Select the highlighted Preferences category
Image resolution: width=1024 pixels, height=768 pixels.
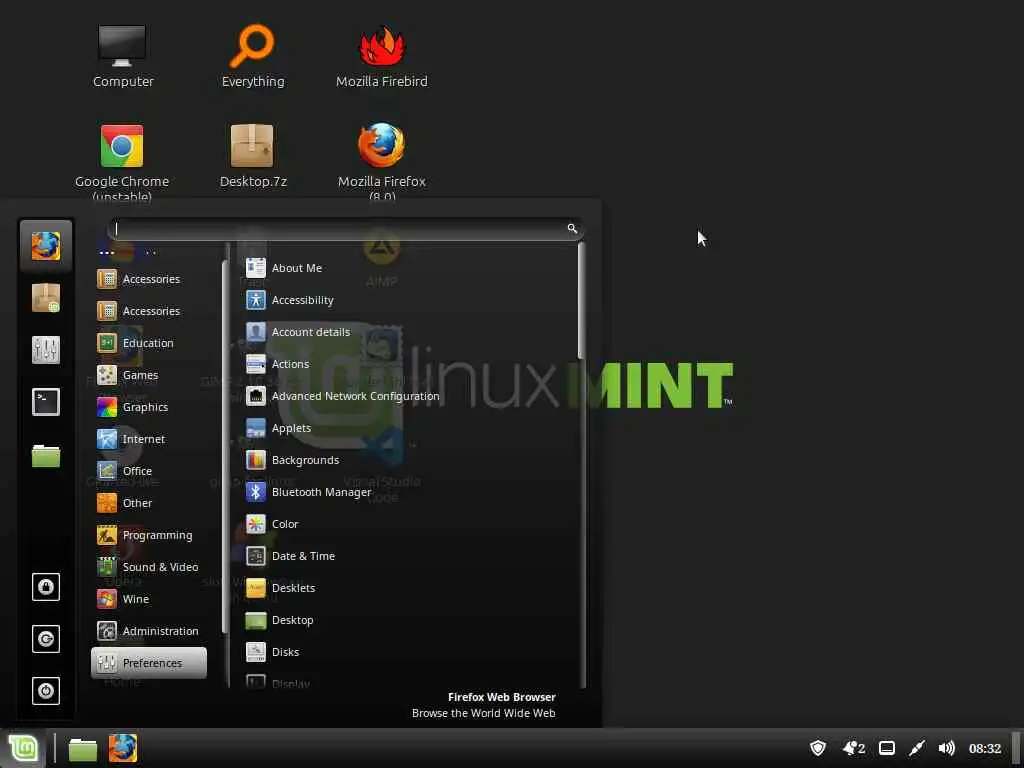[149, 663]
